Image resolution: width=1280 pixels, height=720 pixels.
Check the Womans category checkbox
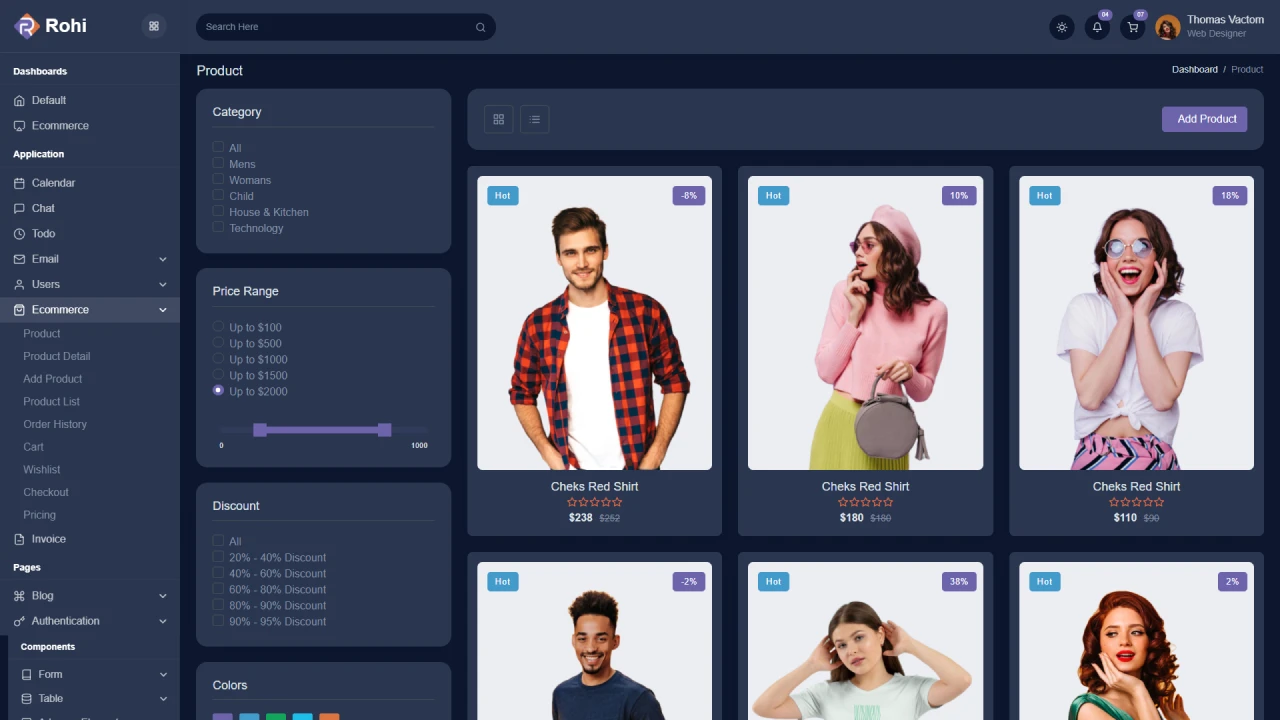[x=218, y=179]
